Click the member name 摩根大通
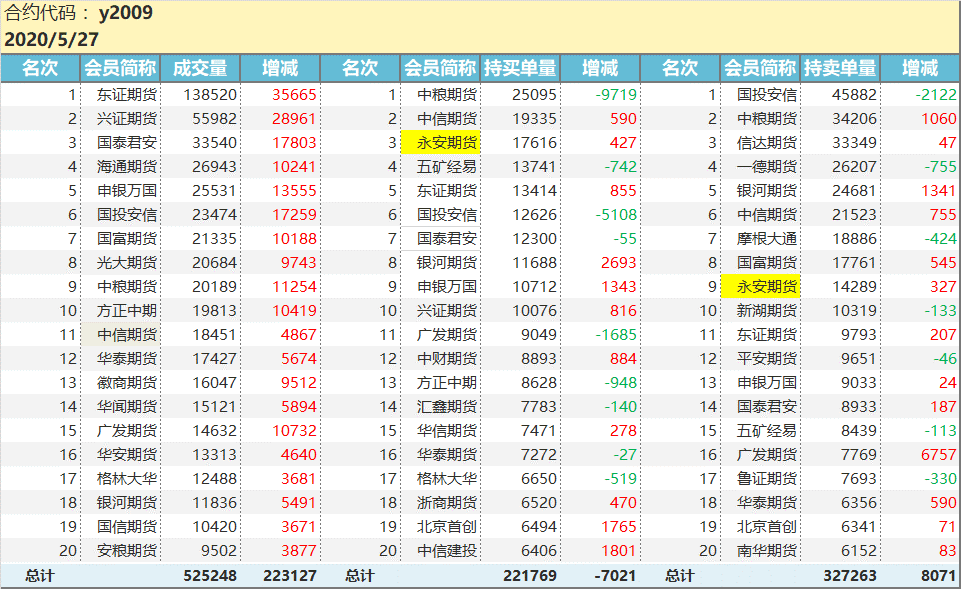961x589 pixels. coord(767,239)
